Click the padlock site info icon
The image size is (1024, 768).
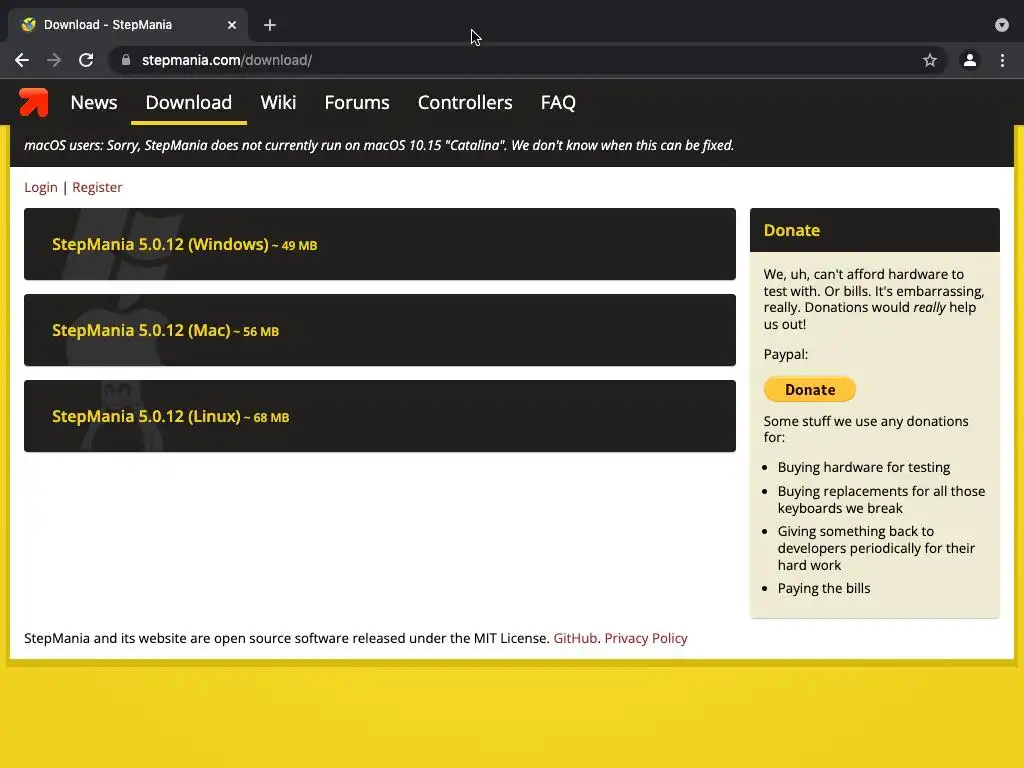click(126, 60)
